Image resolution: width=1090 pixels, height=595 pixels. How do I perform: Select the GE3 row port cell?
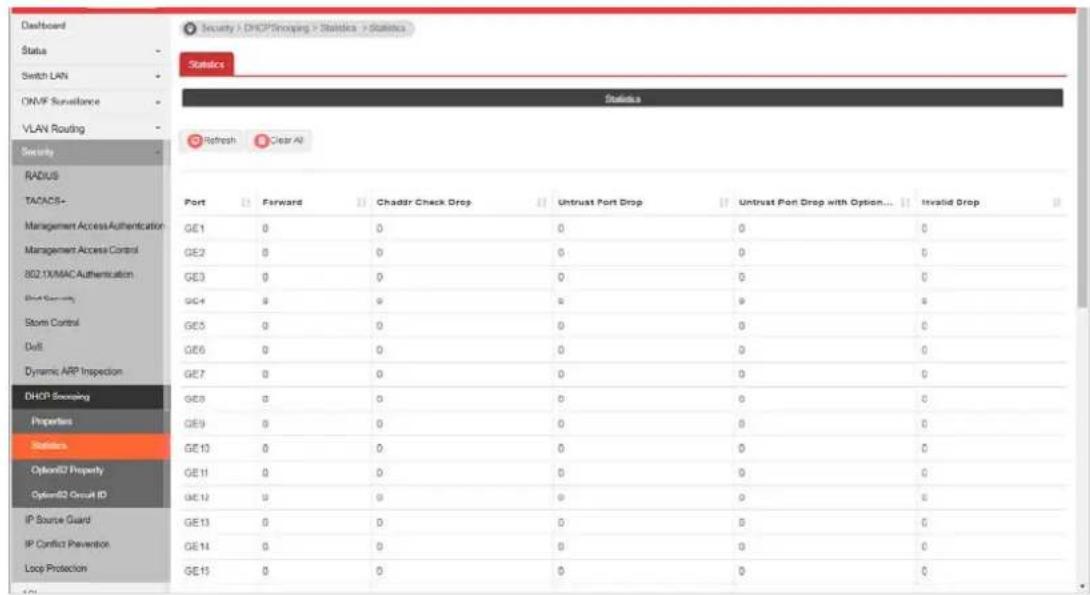coord(194,277)
